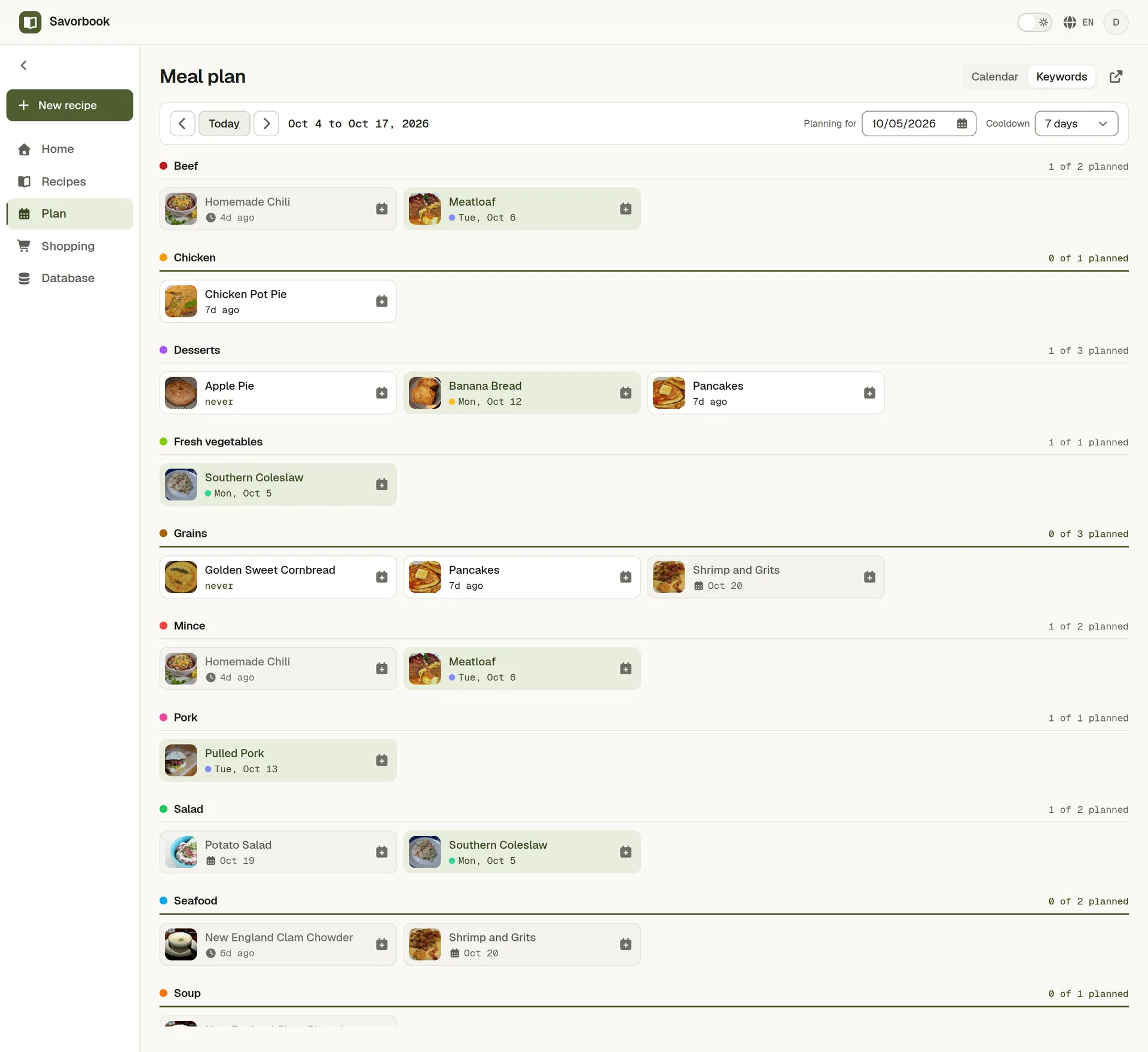Open Shopping in the sidebar
This screenshot has width=1148, height=1052.
pos(70,246)
